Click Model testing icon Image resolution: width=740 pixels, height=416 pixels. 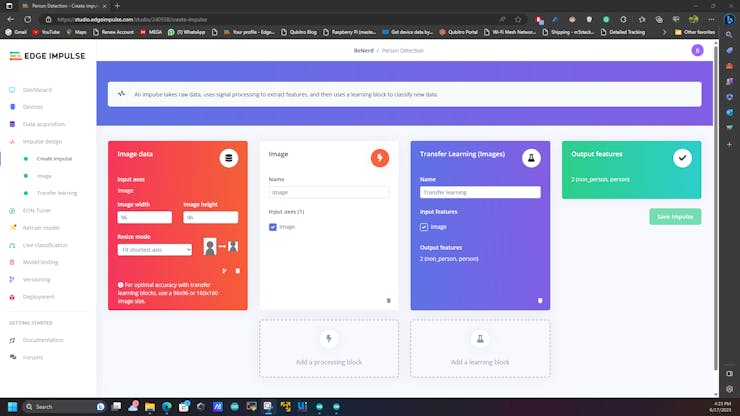(x=12, y=262)
